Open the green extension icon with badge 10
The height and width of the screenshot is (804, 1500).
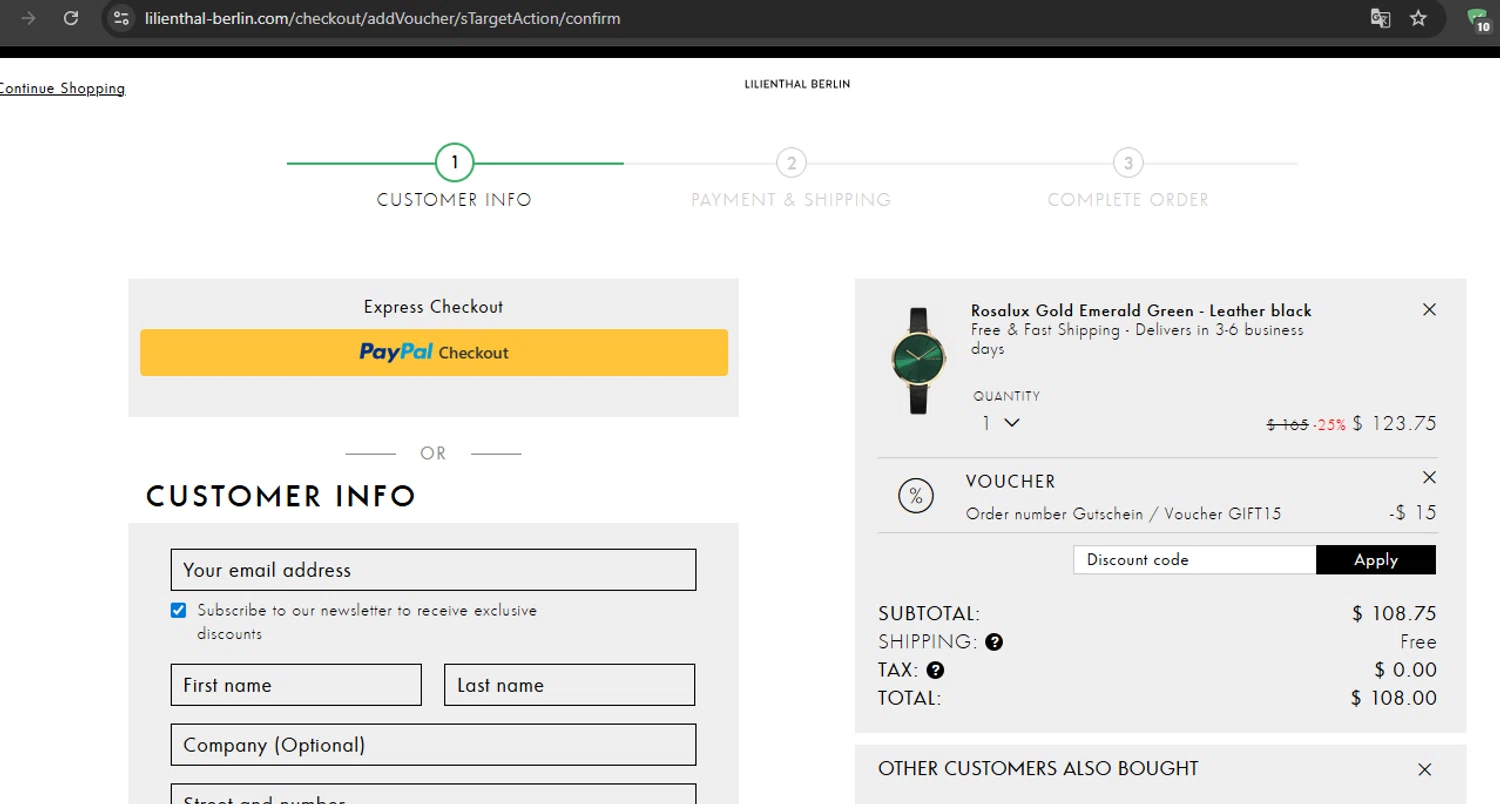tap(1479, 19)
